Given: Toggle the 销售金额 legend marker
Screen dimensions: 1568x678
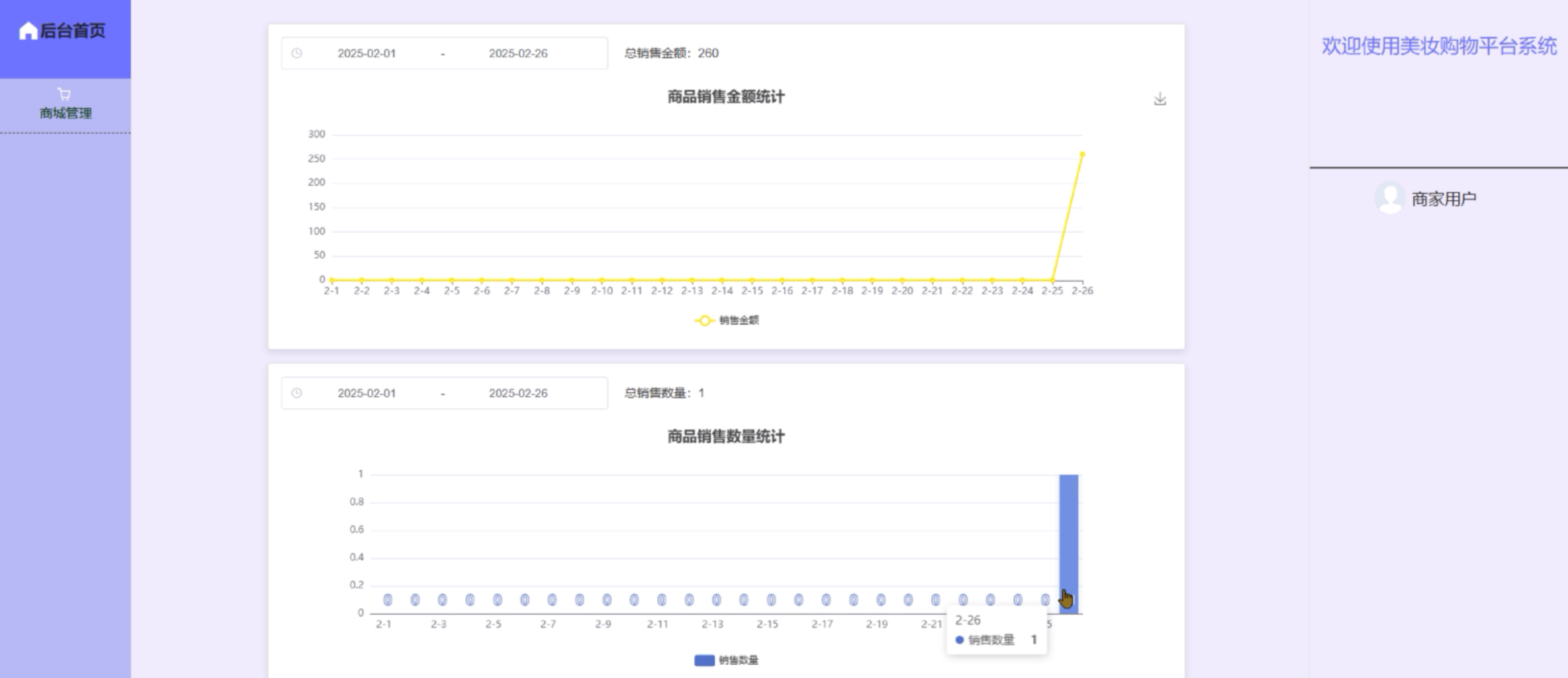Looking at the screenshot, I should tap(704, 321).
